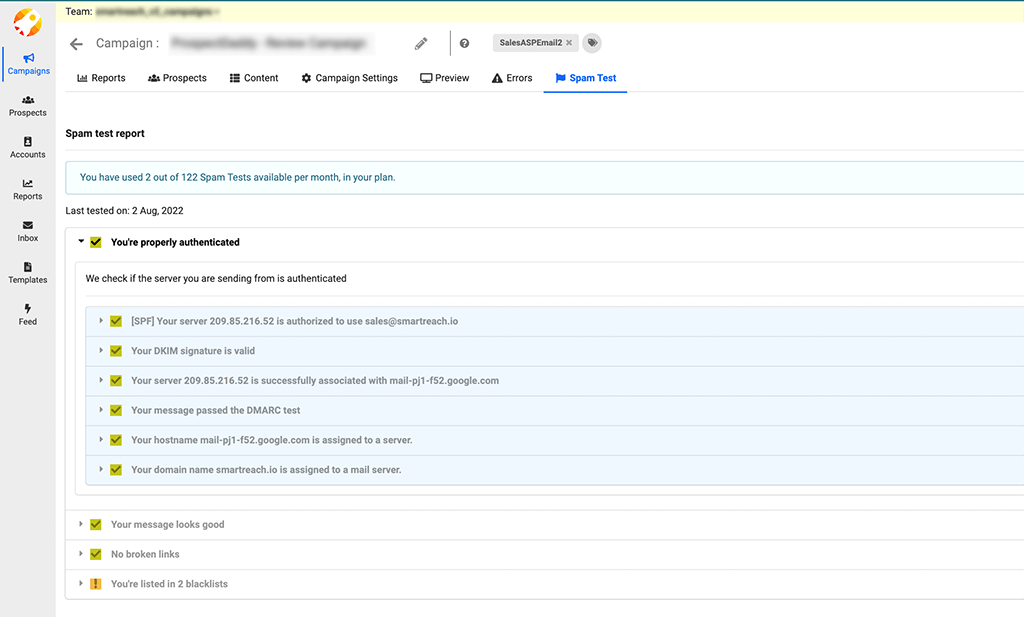Screen dimensions: 1024x617
Task: Expand the No broken links section
Action: pos(80,554)
